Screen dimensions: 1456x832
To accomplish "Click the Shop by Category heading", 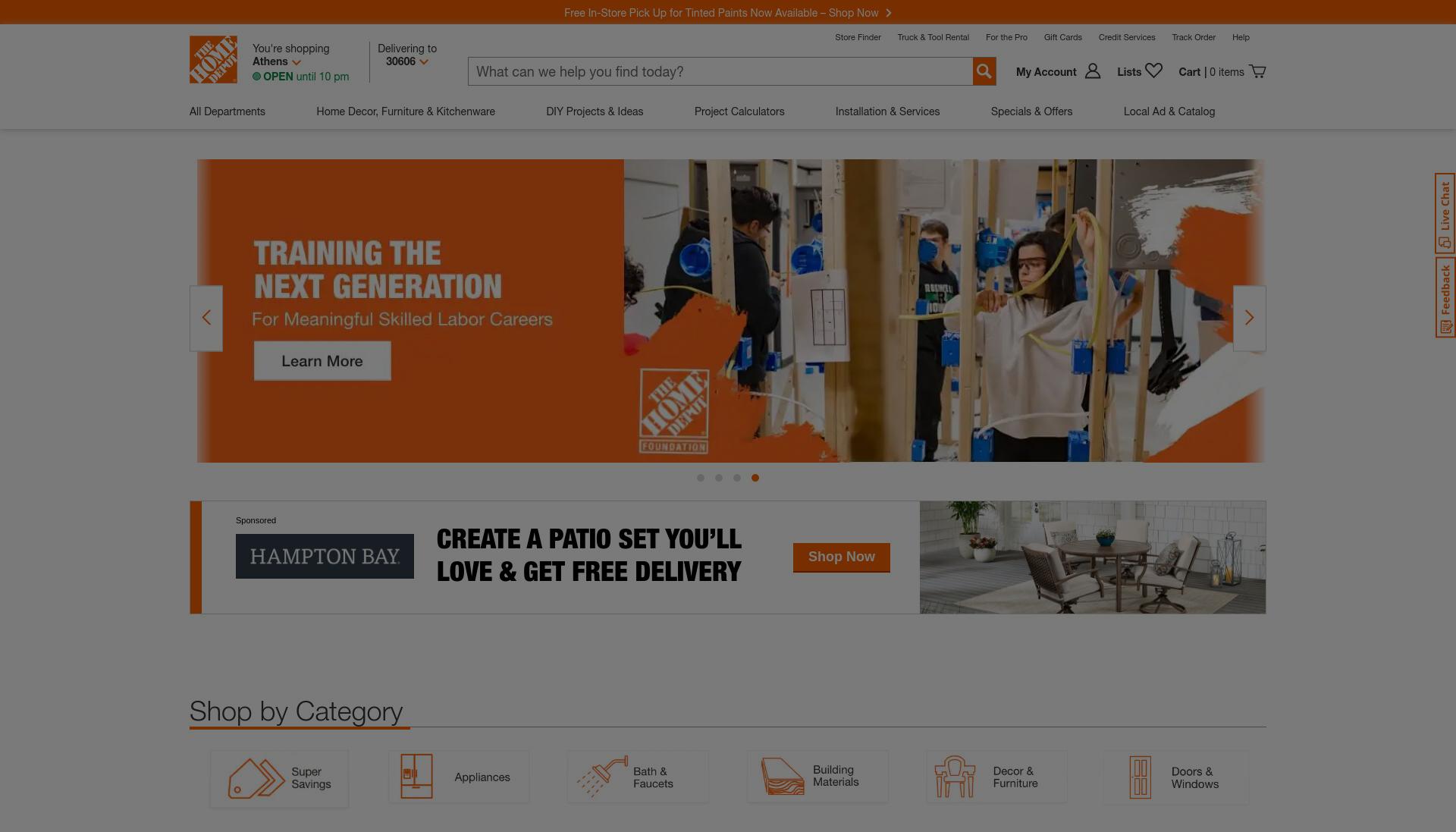I will [296, 711].
